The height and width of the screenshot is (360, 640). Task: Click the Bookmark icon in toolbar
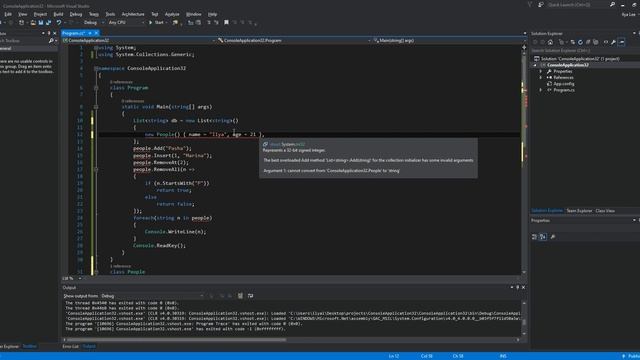coord(226,22)
